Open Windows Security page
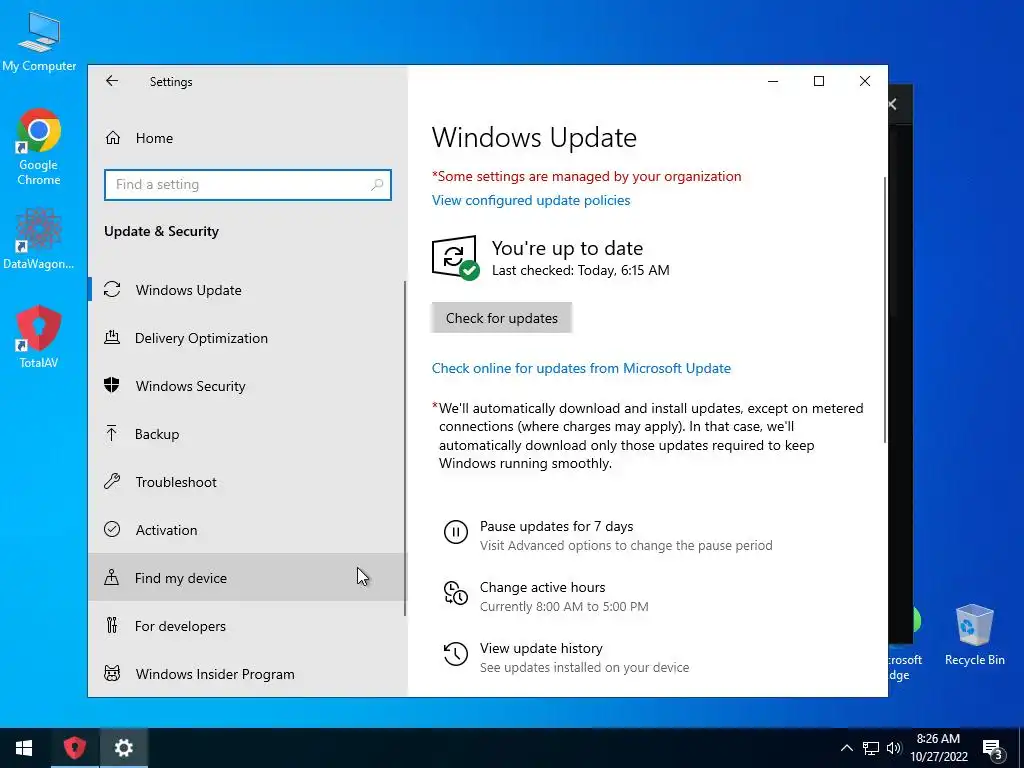 tap(248, 386)
